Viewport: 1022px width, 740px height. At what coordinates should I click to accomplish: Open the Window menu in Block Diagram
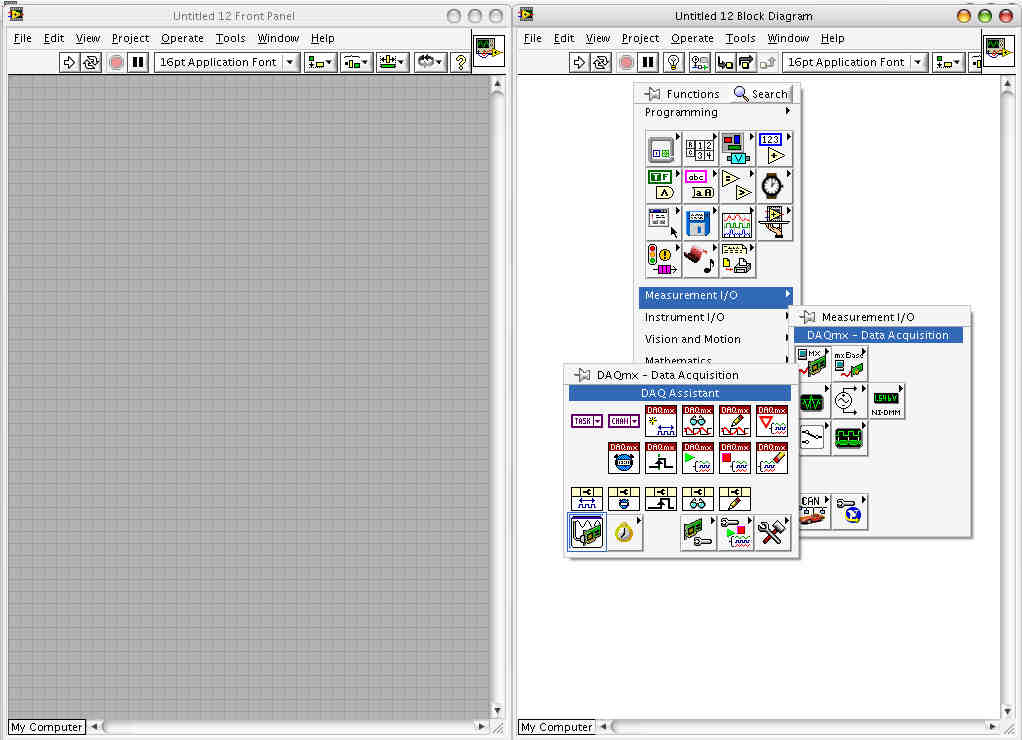[x=788, y=38]
